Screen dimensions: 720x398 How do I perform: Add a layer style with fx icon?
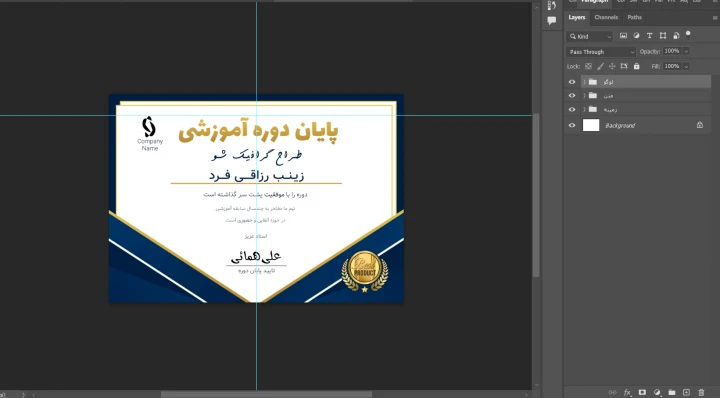point(627,392)
